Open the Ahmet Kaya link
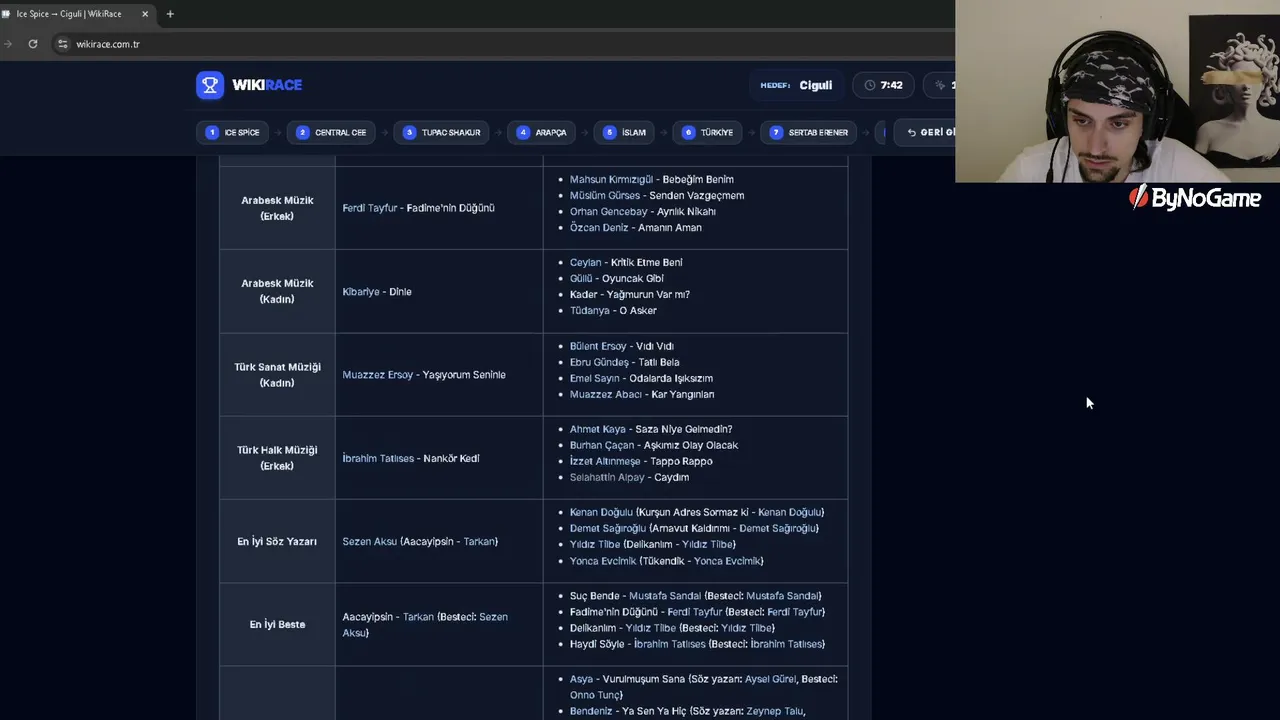1280x720 pixels. 598,429
